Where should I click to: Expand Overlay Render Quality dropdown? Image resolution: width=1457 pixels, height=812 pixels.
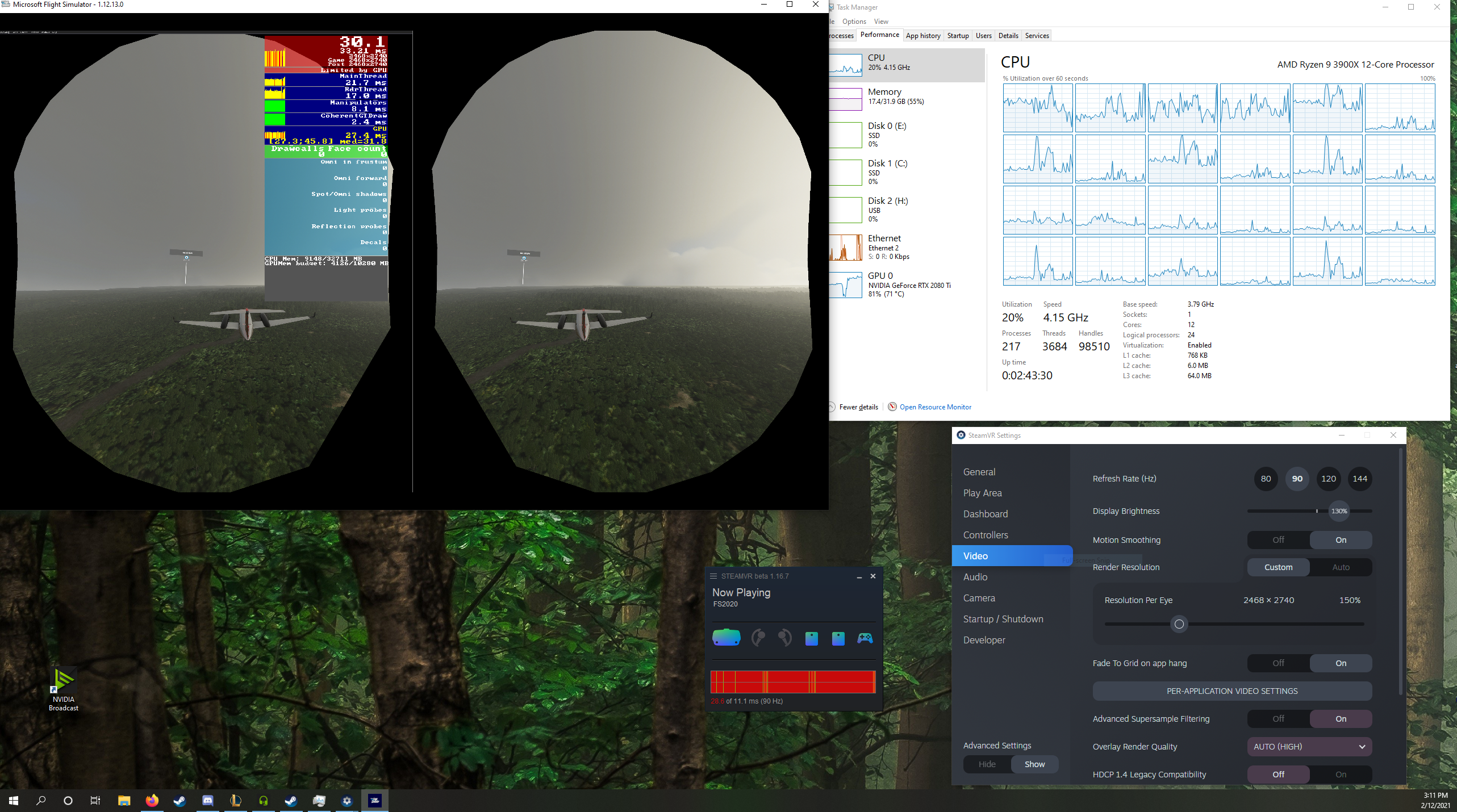click(x=1309, y=747)
